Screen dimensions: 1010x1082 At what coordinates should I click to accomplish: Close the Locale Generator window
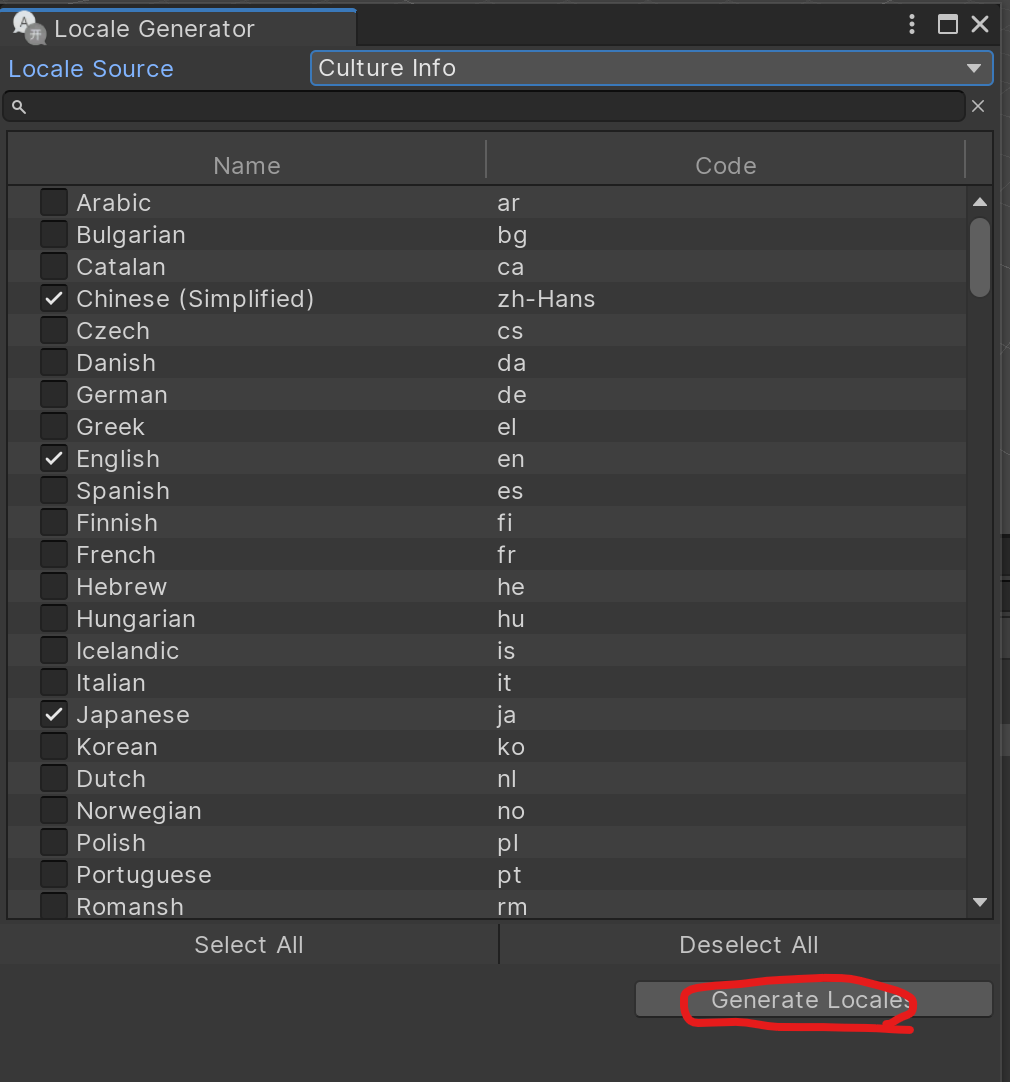980,25
